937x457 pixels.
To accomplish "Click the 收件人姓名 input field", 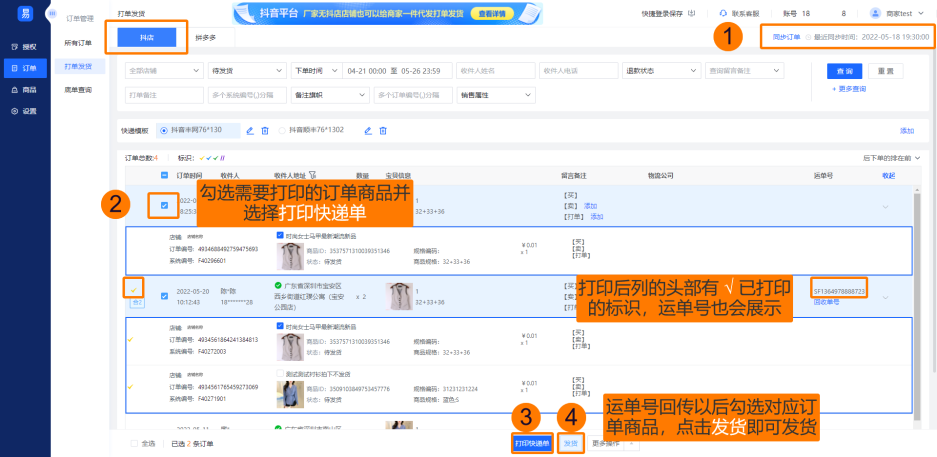I will pyautogui.click(x=496, y=70).
